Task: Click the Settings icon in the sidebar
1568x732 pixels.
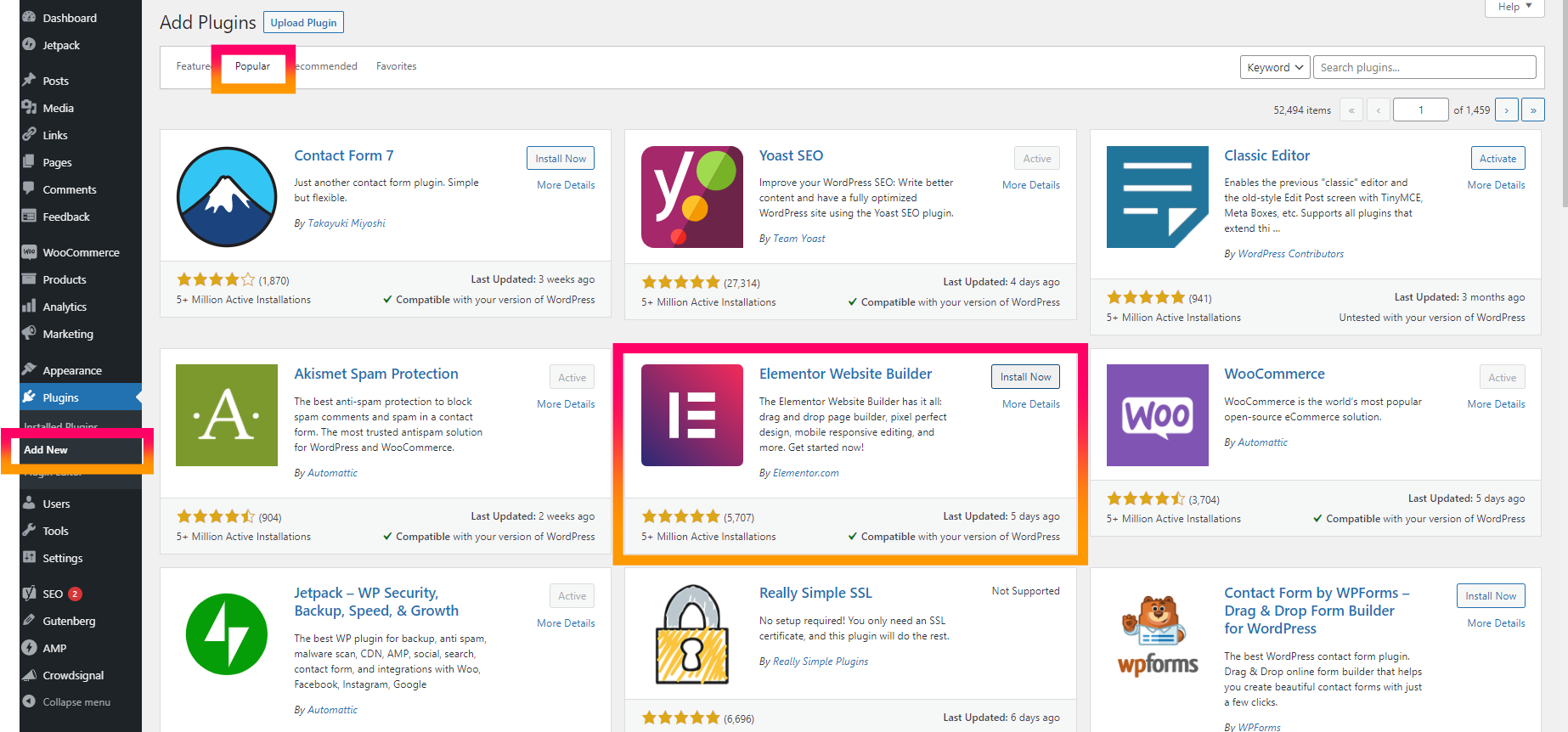Action: (x=30, y=558)
